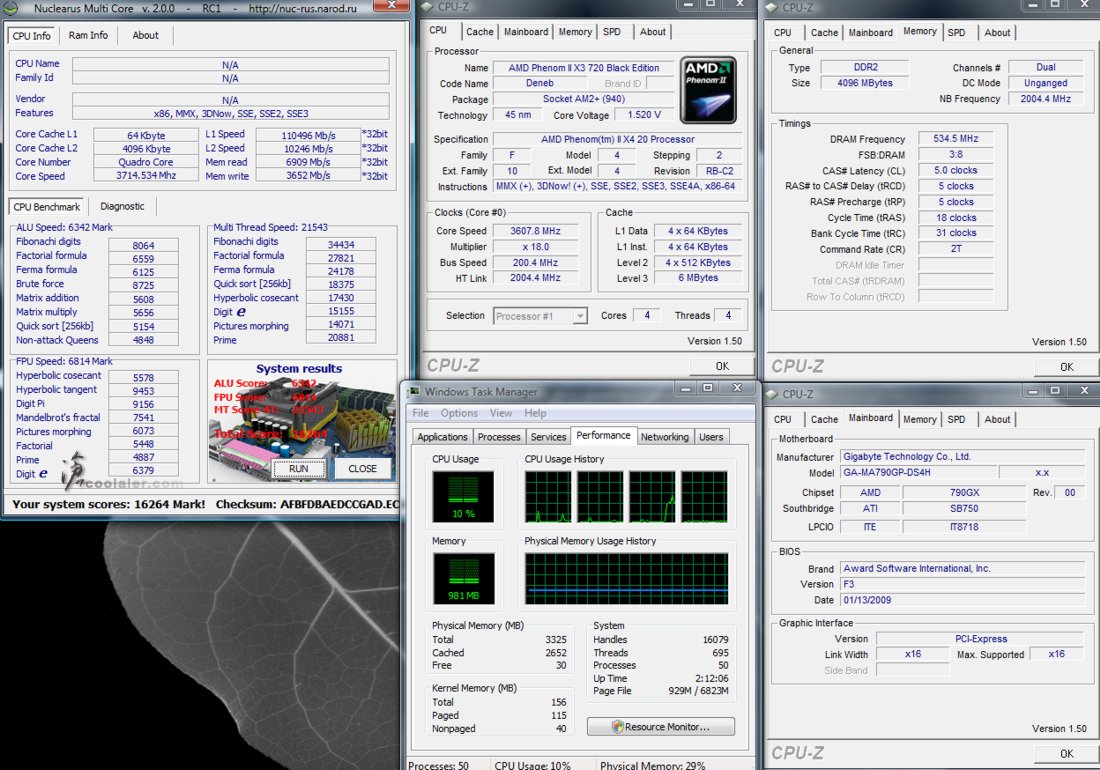Click the Checksum text in Nuclearus status bar

(x=307, y=504)
